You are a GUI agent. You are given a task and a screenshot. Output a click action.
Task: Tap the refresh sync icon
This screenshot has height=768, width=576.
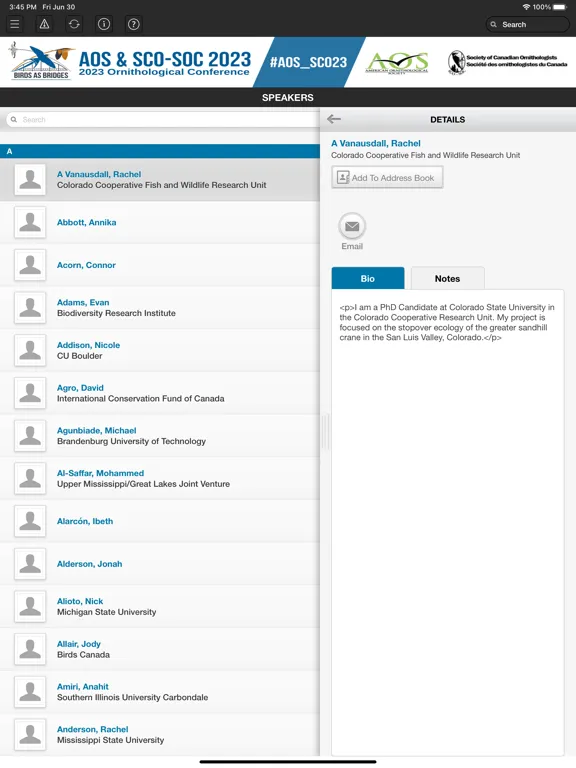tap(74, 24)
